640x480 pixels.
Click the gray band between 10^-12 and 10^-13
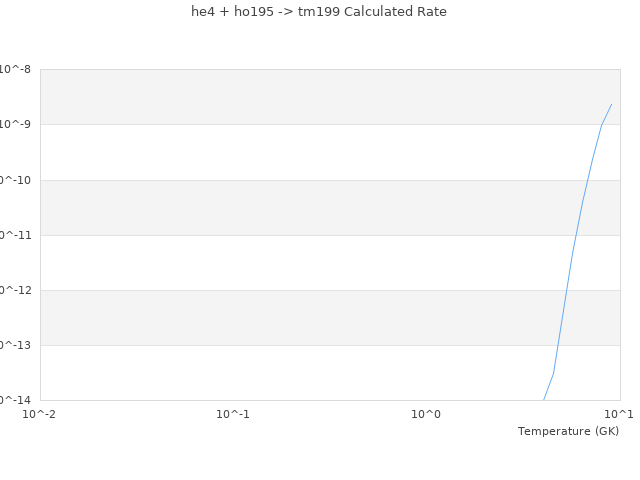point(300,318)
